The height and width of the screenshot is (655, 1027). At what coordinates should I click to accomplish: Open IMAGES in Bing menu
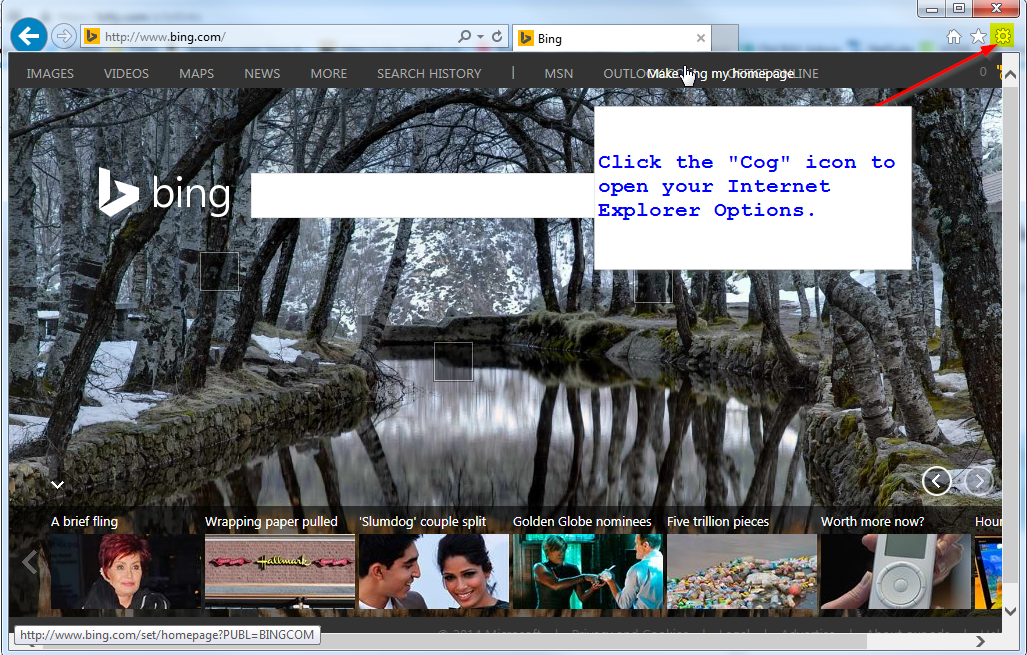tap(50, 73)
